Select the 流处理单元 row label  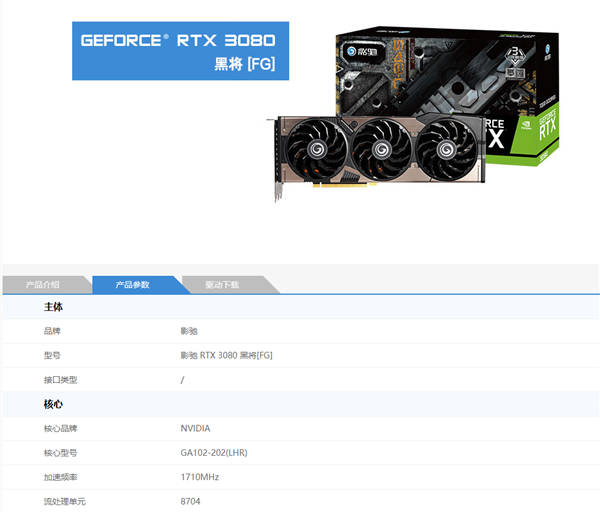(65, 502)
